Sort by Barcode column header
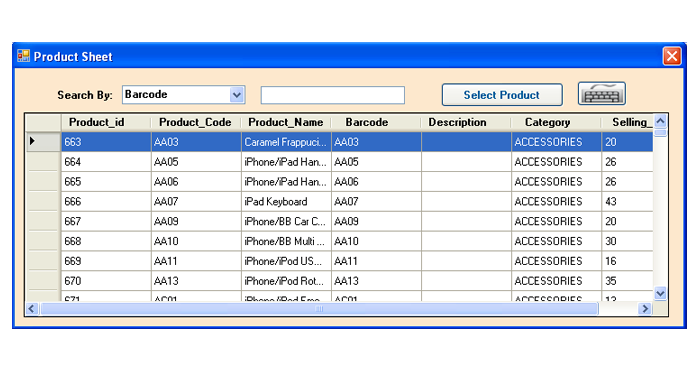Screen dimensions: 700x371 (x=376, y=122)
